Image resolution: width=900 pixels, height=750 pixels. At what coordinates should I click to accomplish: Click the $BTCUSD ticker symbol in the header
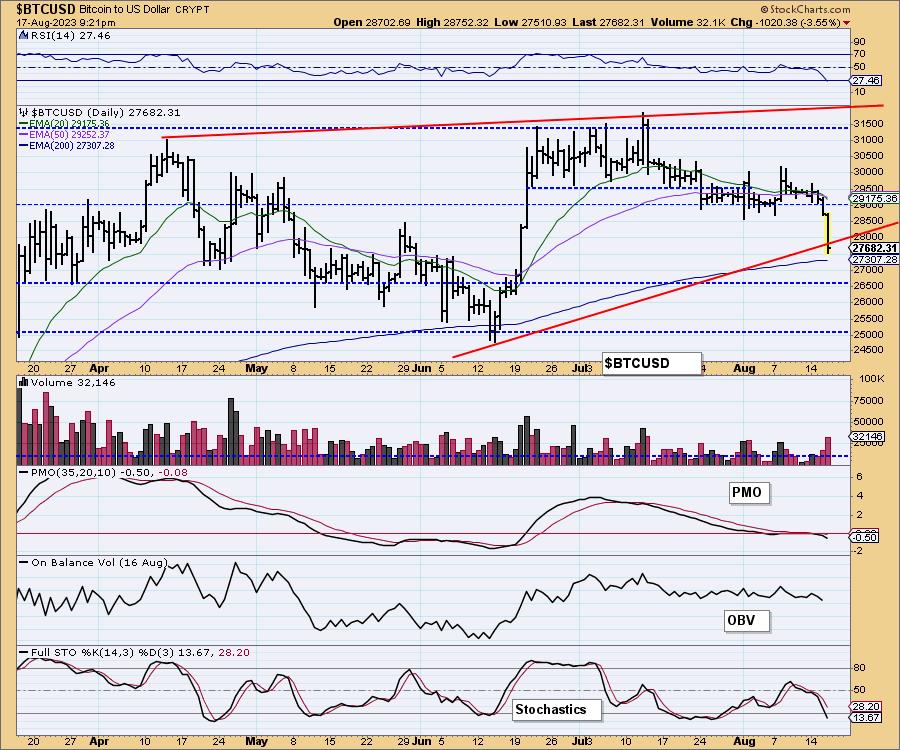coord(45,9)
